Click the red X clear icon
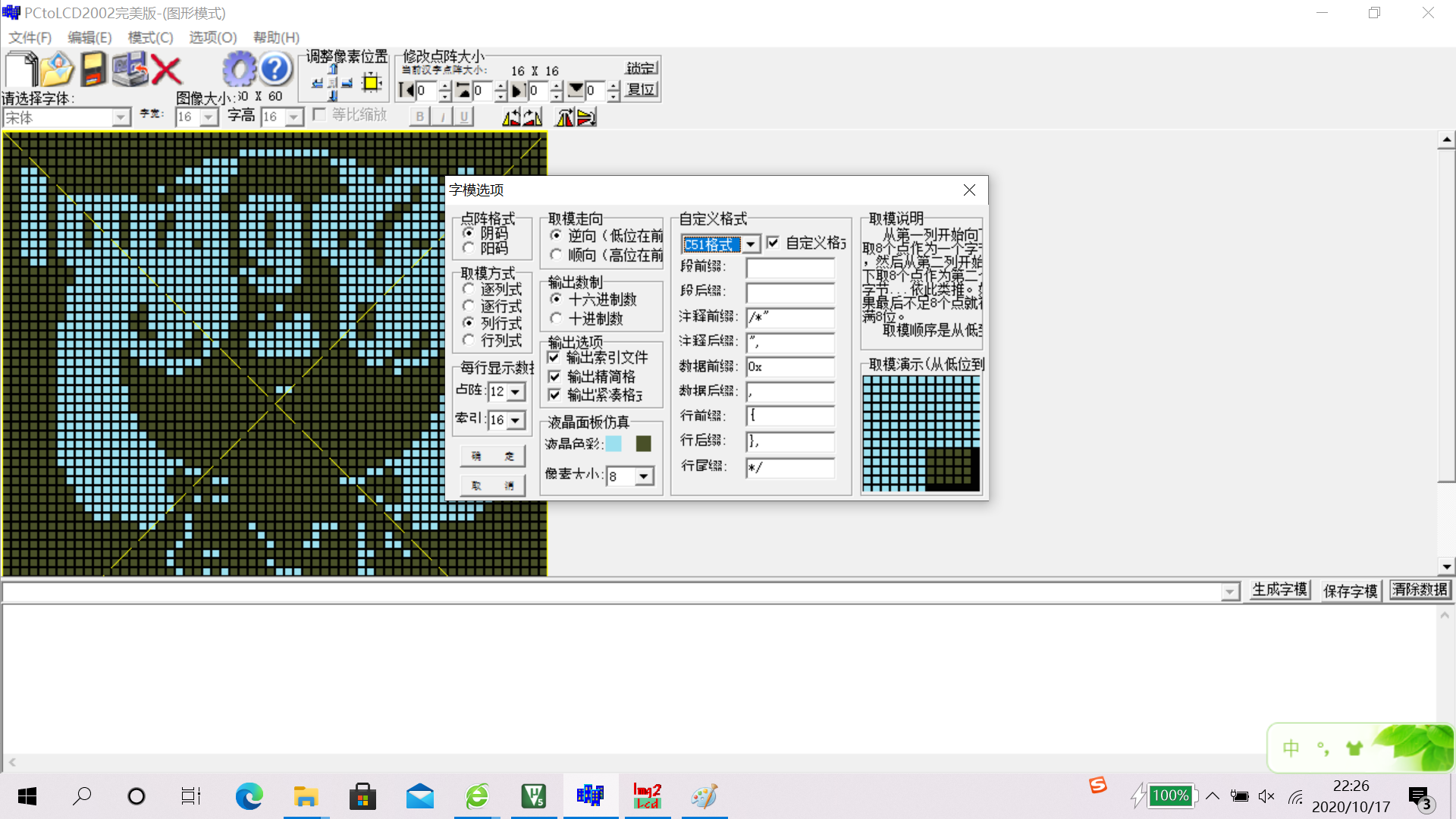Image resolution: width=1456 pixels, height=819 pixels. (167, 70)
